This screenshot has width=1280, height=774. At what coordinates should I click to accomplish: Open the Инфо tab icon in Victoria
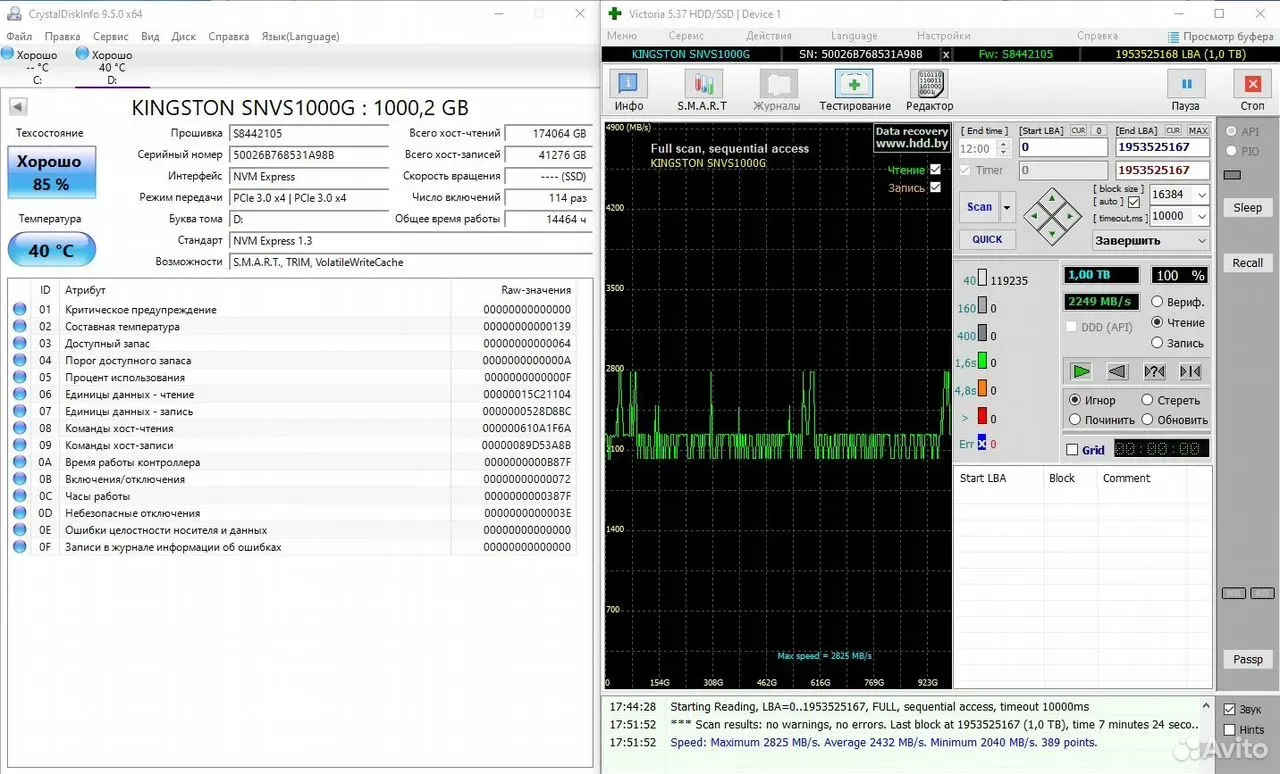(x=628, y=84)
